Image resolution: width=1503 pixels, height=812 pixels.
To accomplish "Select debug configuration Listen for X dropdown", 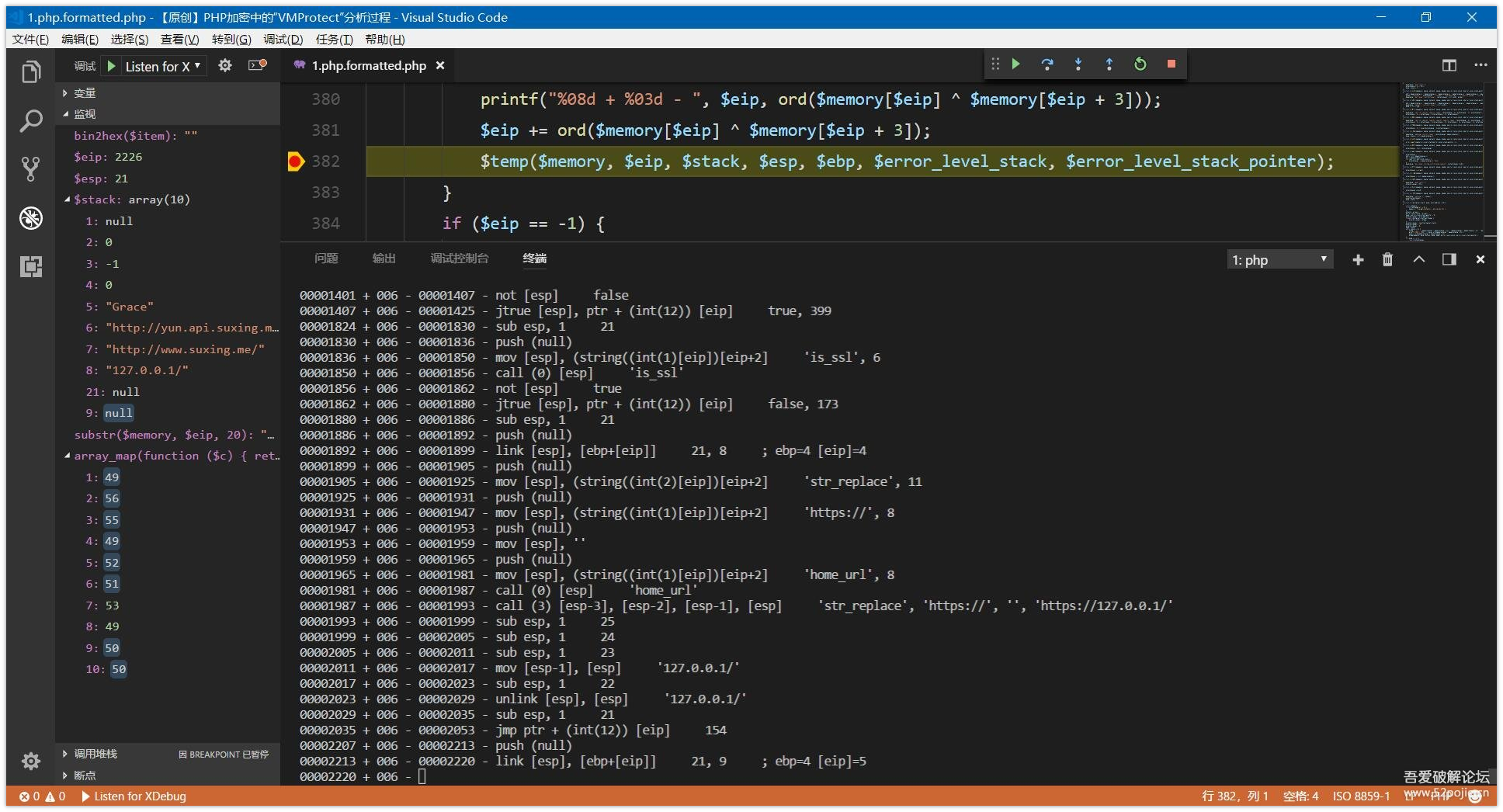I will [163, 66].
